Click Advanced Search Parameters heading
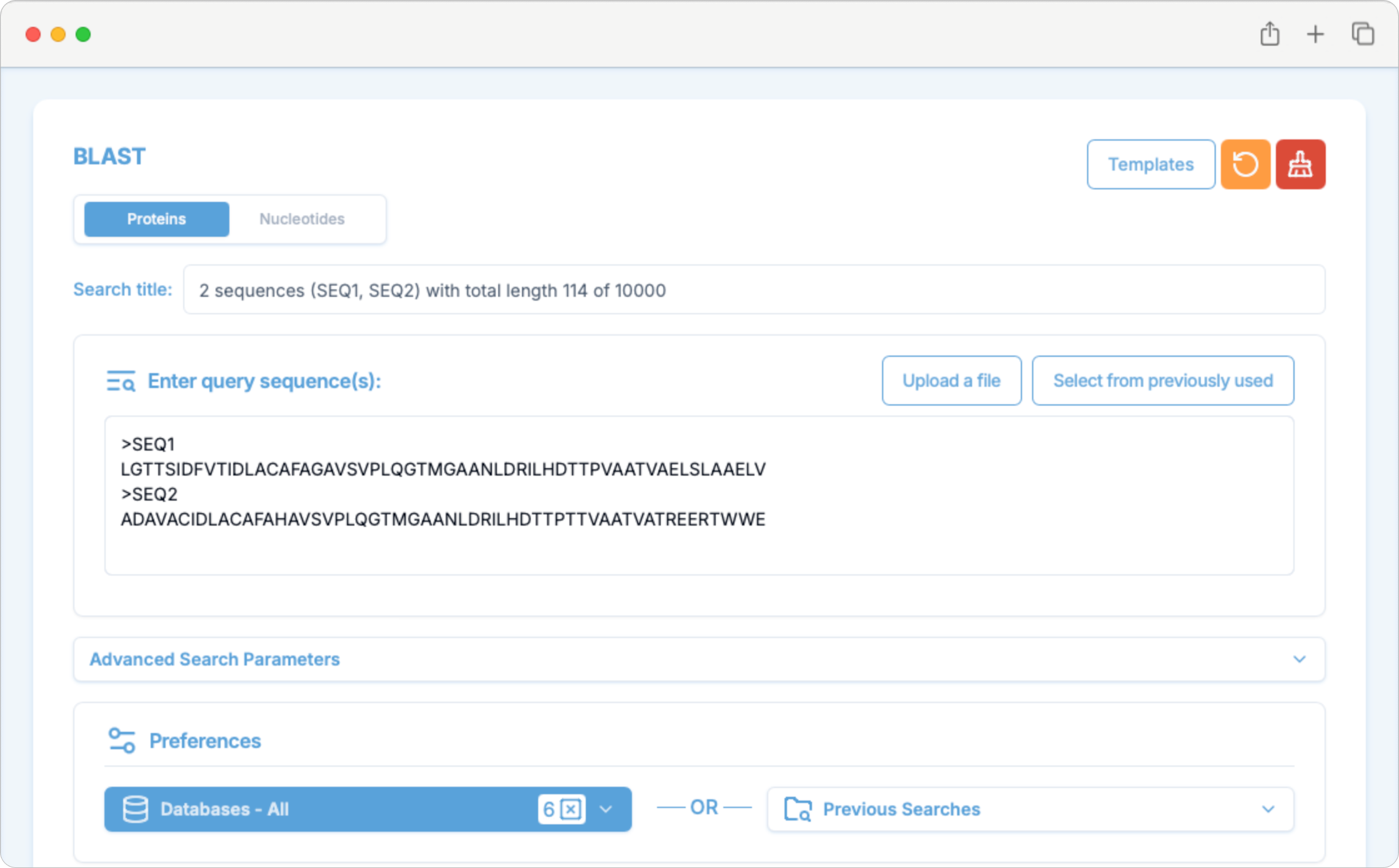The width and height of the screenshot is (1399, 868). [214, 659]
